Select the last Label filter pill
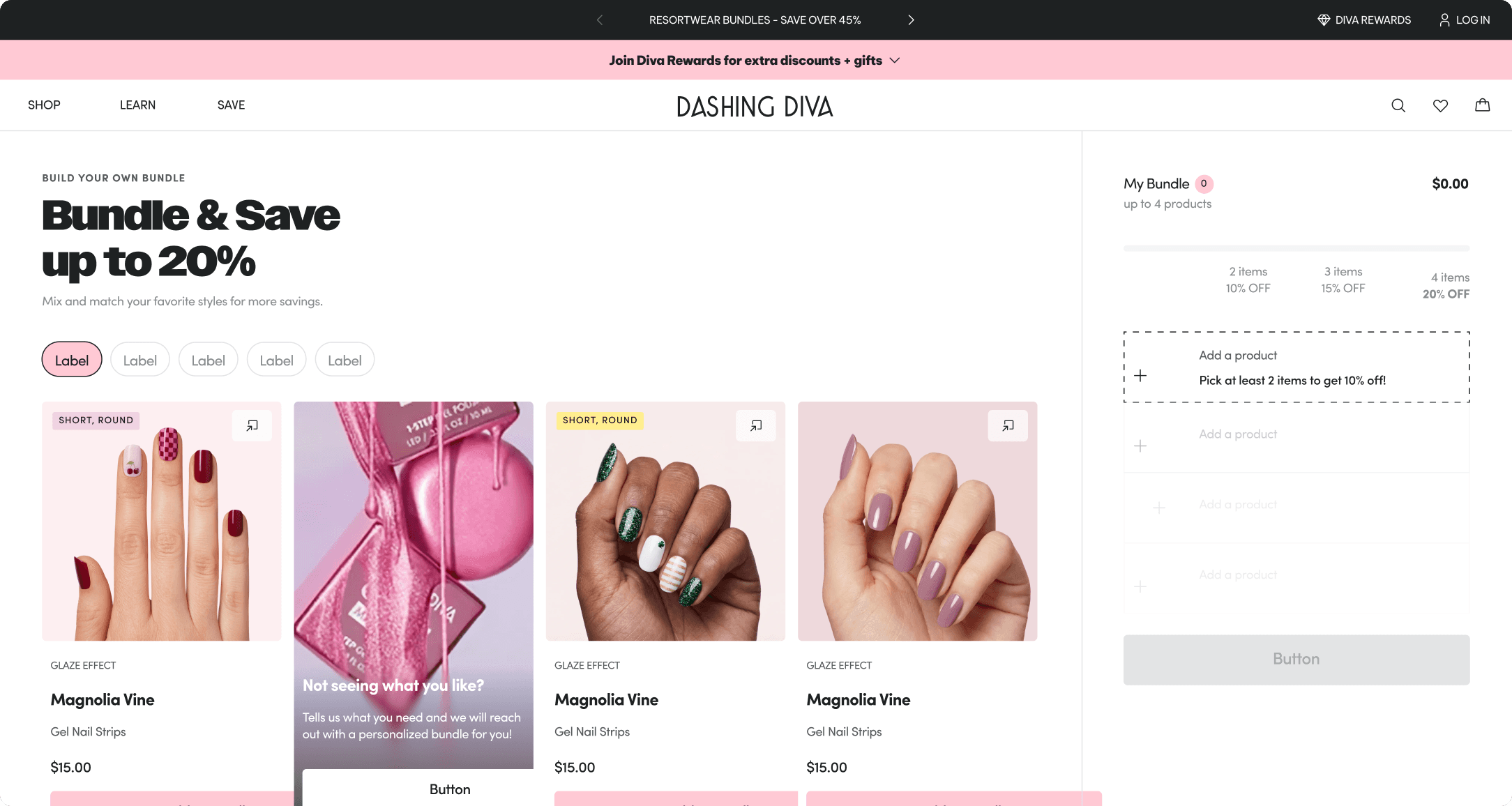The width and height of the screenshot is (1512, 806). [x=345, y=359]
